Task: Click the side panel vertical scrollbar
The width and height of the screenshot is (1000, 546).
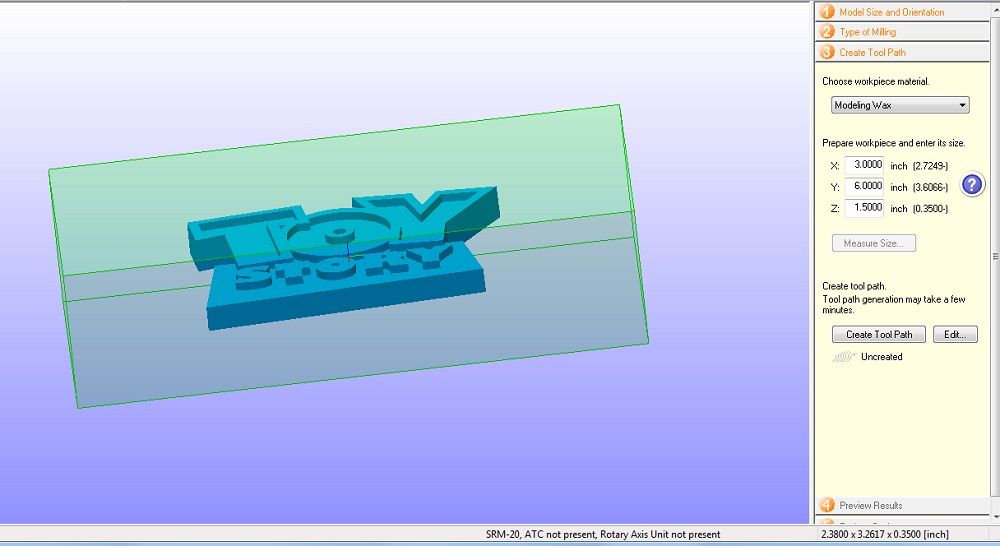Action: (x=995, y=255)
